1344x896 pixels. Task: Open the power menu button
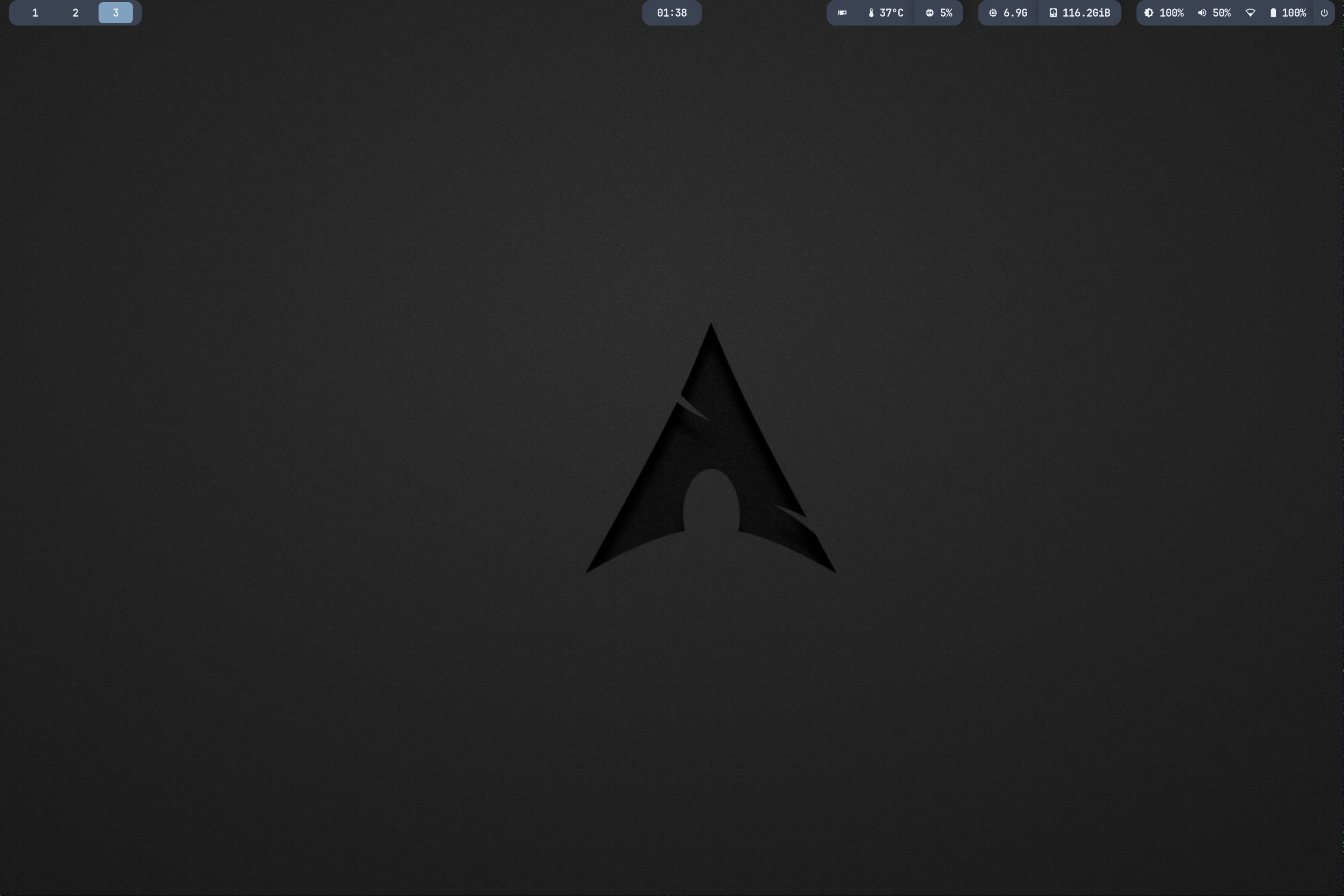click(1324, 13)
